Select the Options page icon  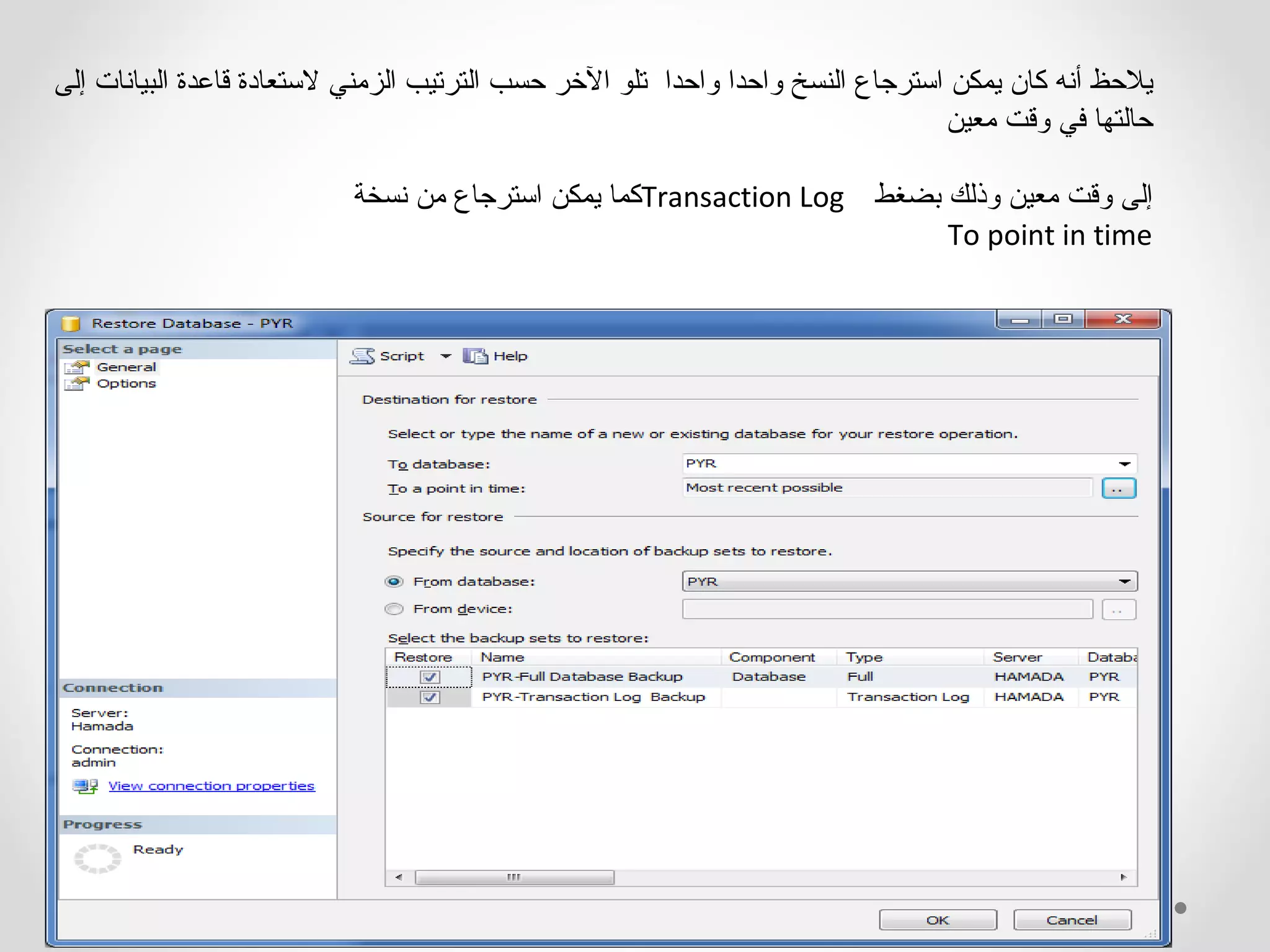pos(77,384)
